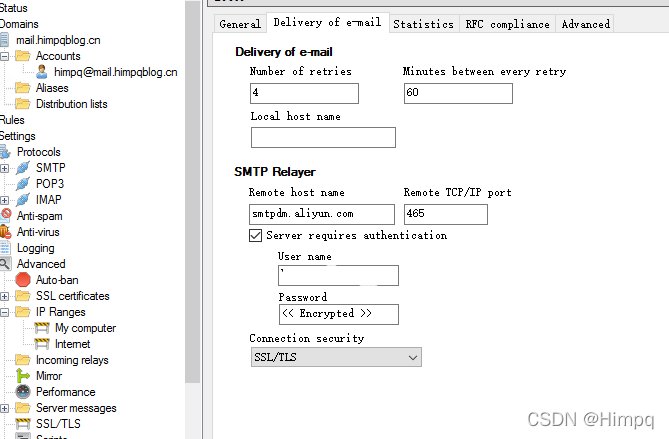Click the Internet range icon
Image resolution: width=669 pixels, height=439 pixels.
tap(42, 344)
